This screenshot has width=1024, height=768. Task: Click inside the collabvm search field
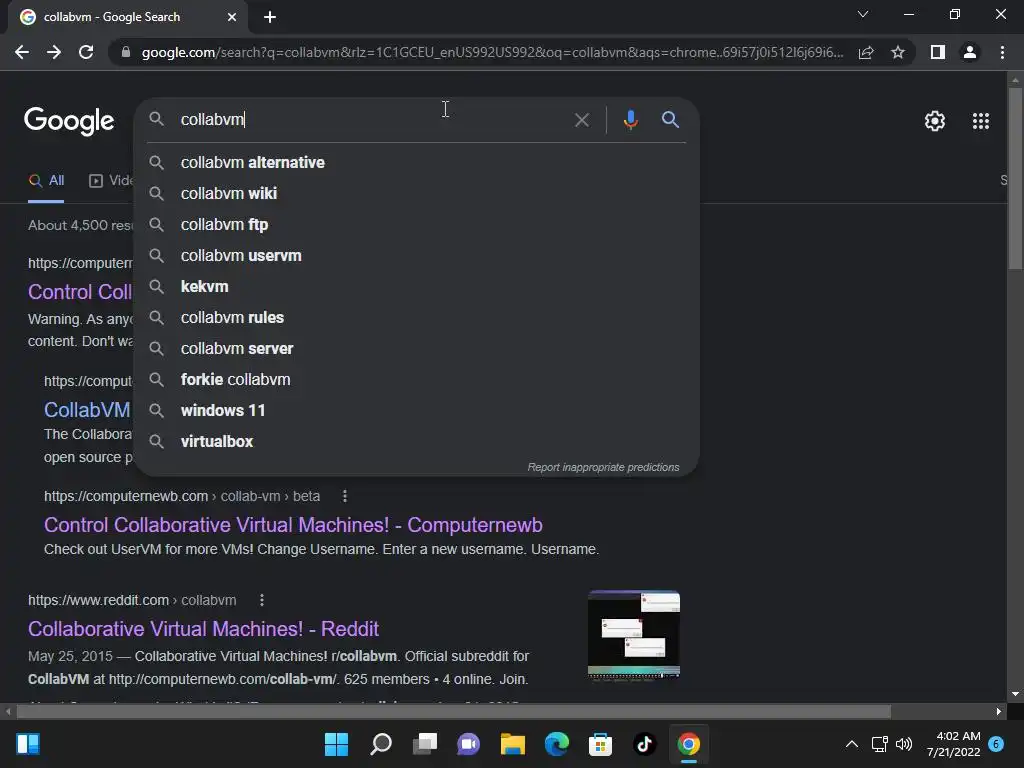coord(372,120)
